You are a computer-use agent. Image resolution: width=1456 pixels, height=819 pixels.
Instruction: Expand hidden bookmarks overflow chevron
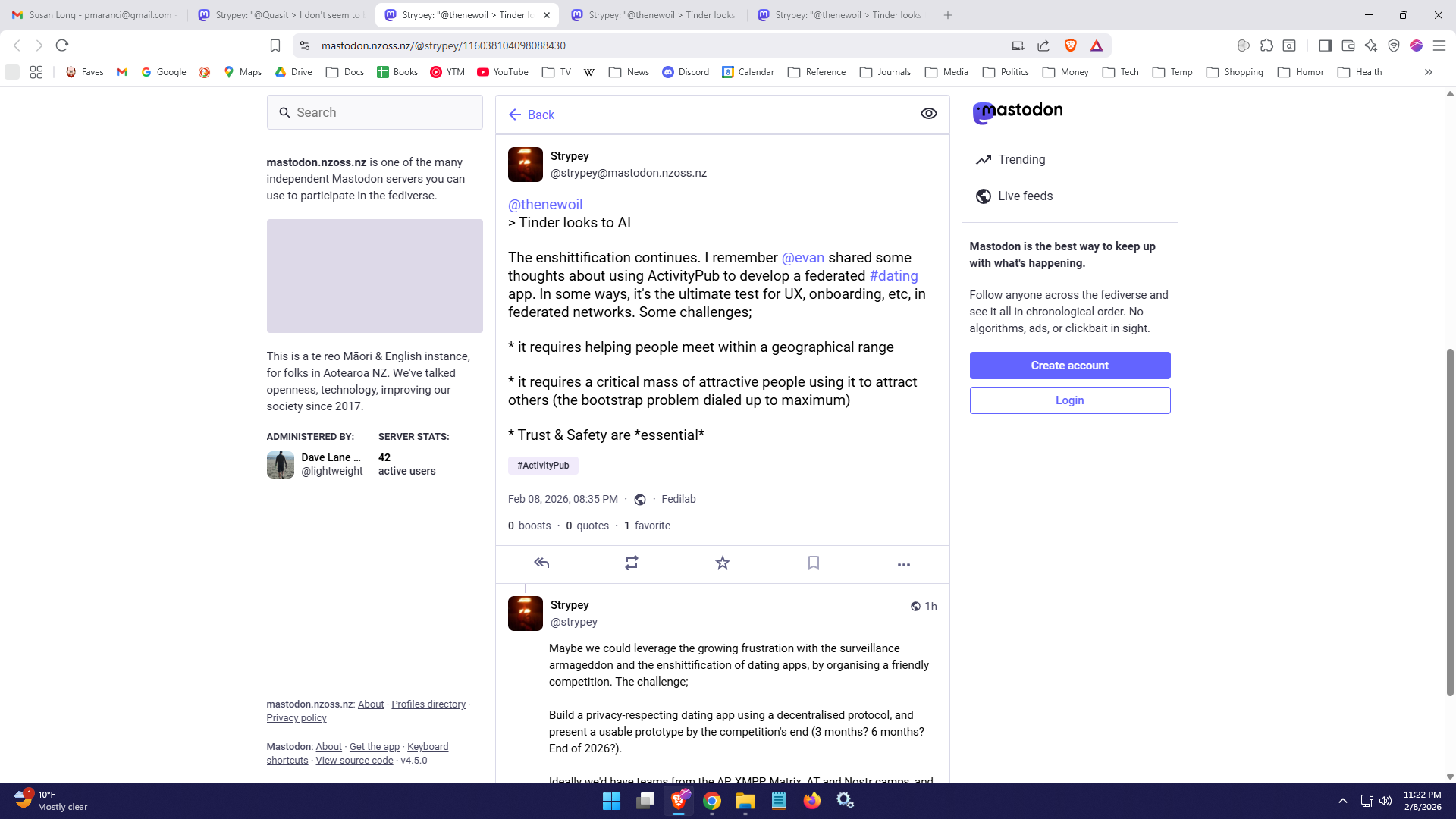[x=1429, y=72]
